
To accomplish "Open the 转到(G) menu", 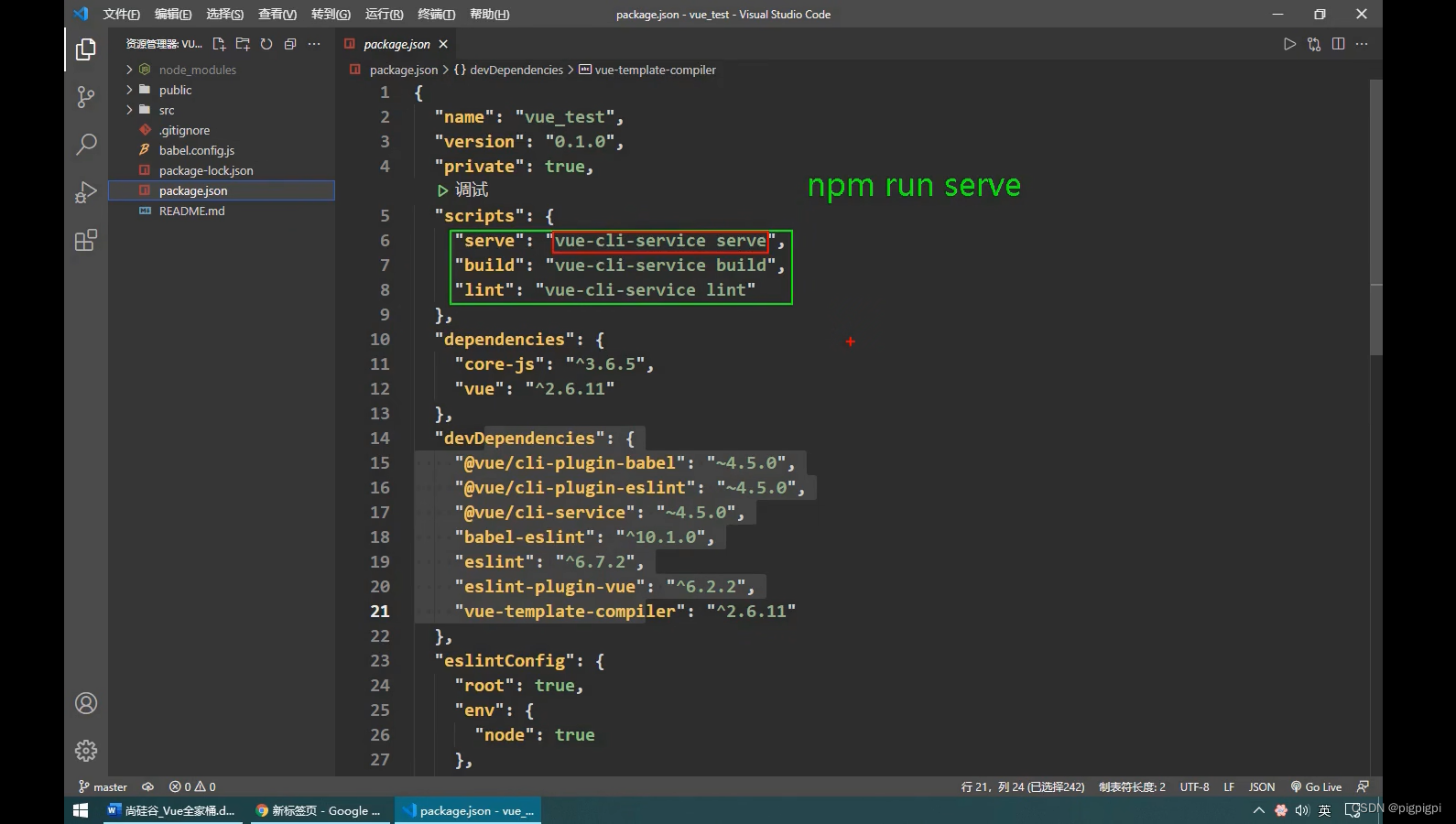I will (x=331, y=14).
